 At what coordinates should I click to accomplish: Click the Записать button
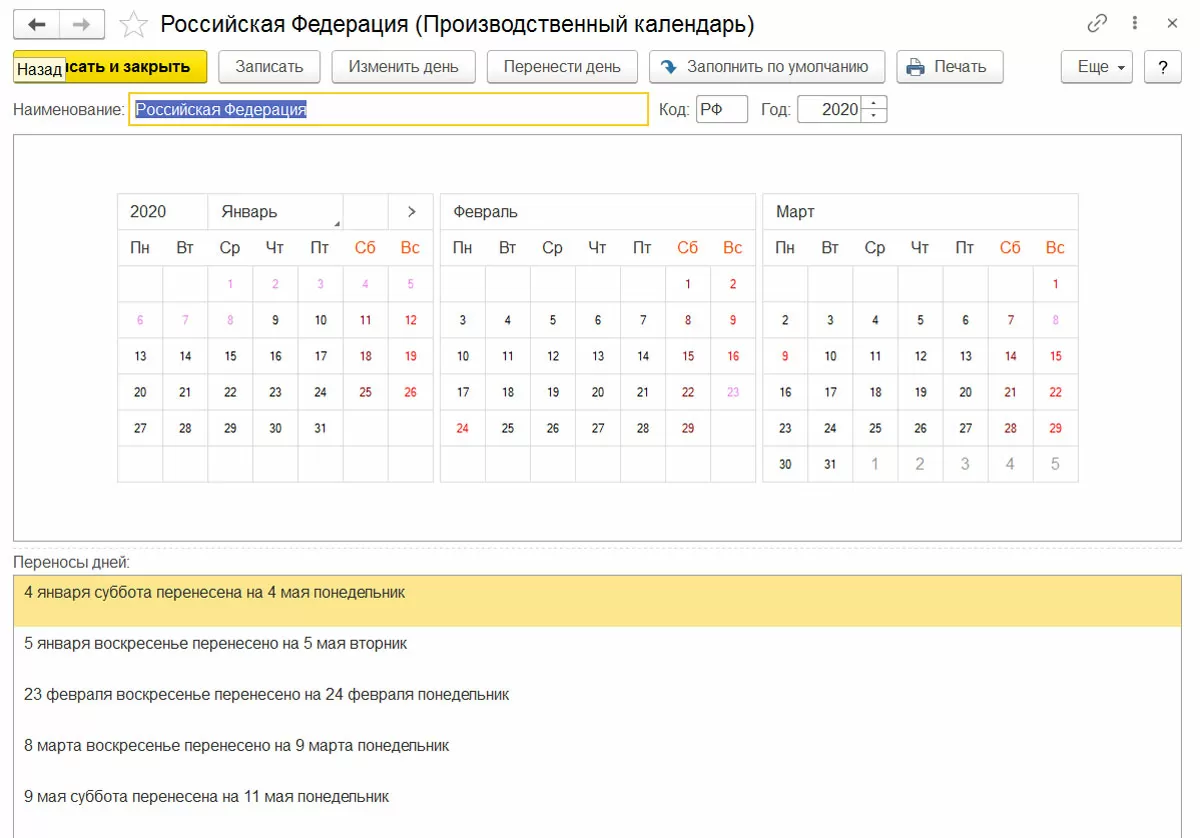tap(268, 67)
